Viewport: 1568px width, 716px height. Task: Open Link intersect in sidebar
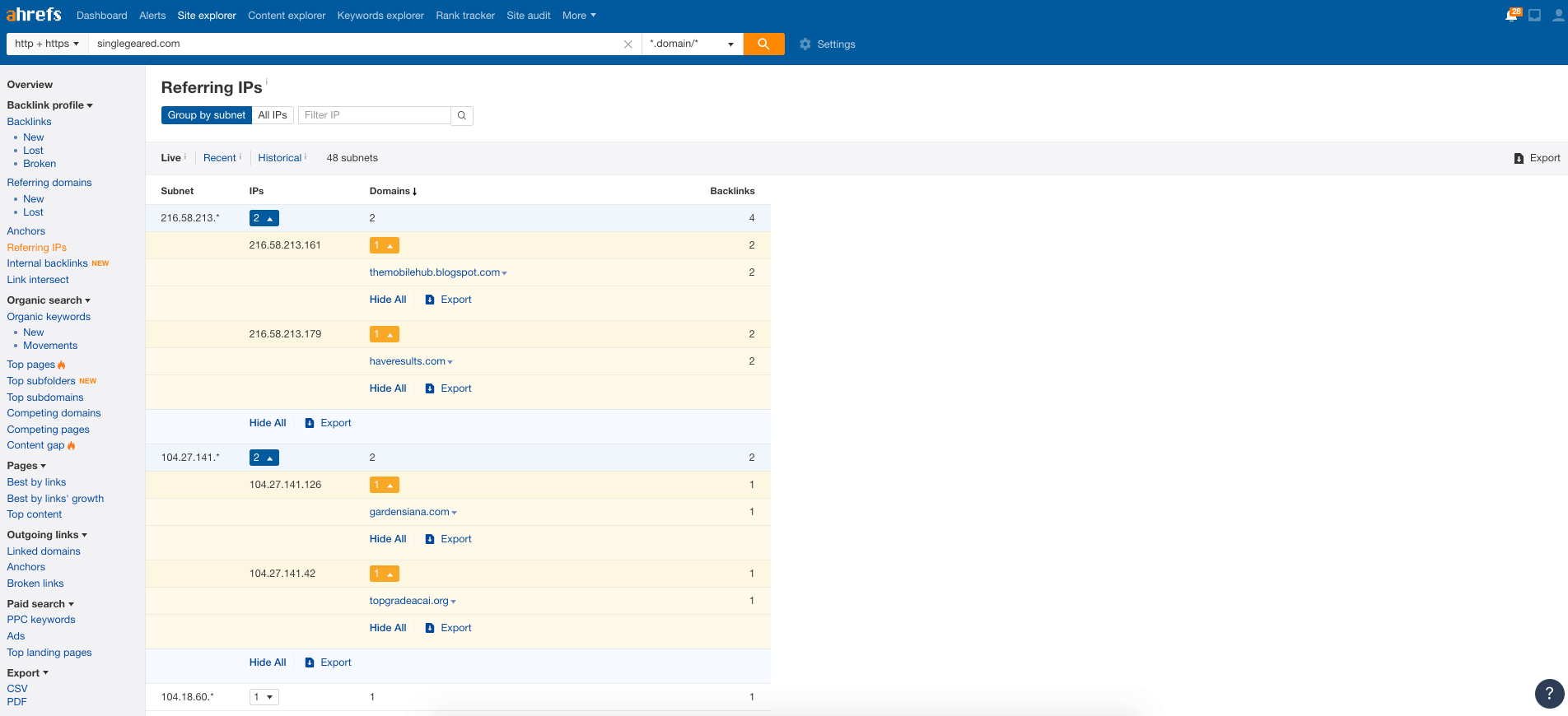[38, 280]
